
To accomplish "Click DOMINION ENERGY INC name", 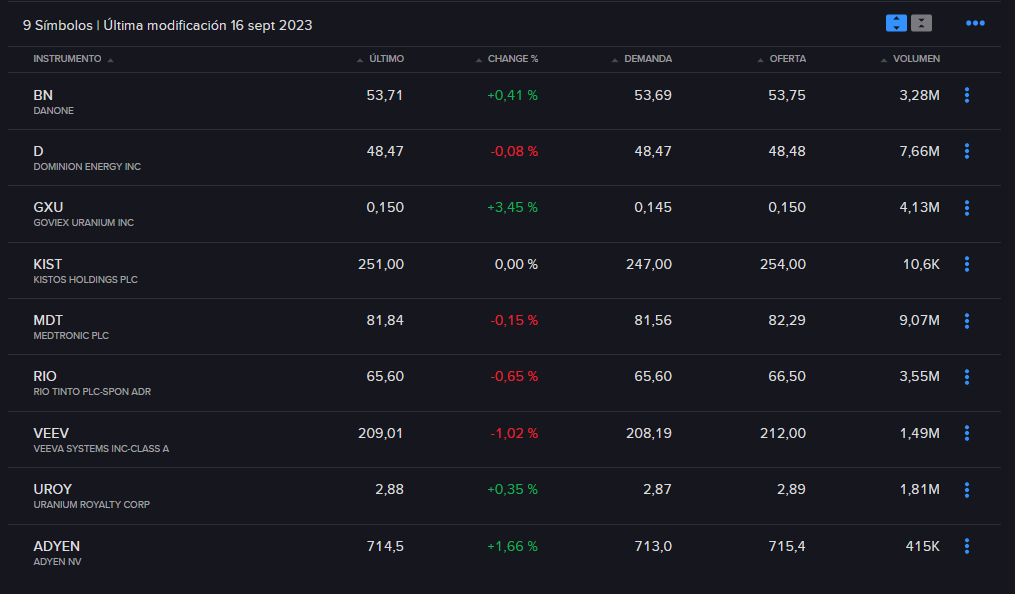I will click(x=87, y=167).
